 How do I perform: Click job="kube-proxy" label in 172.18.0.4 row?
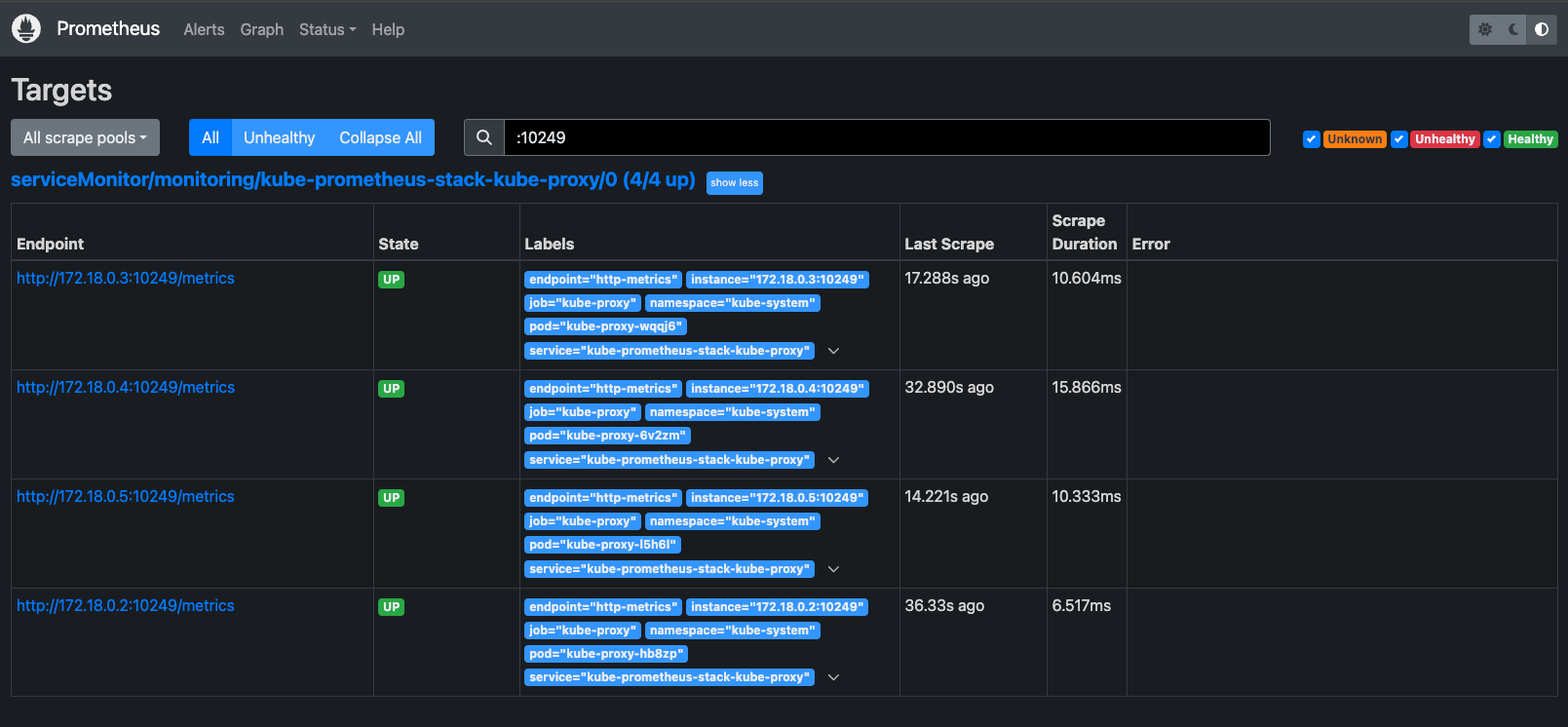(583, 412)
